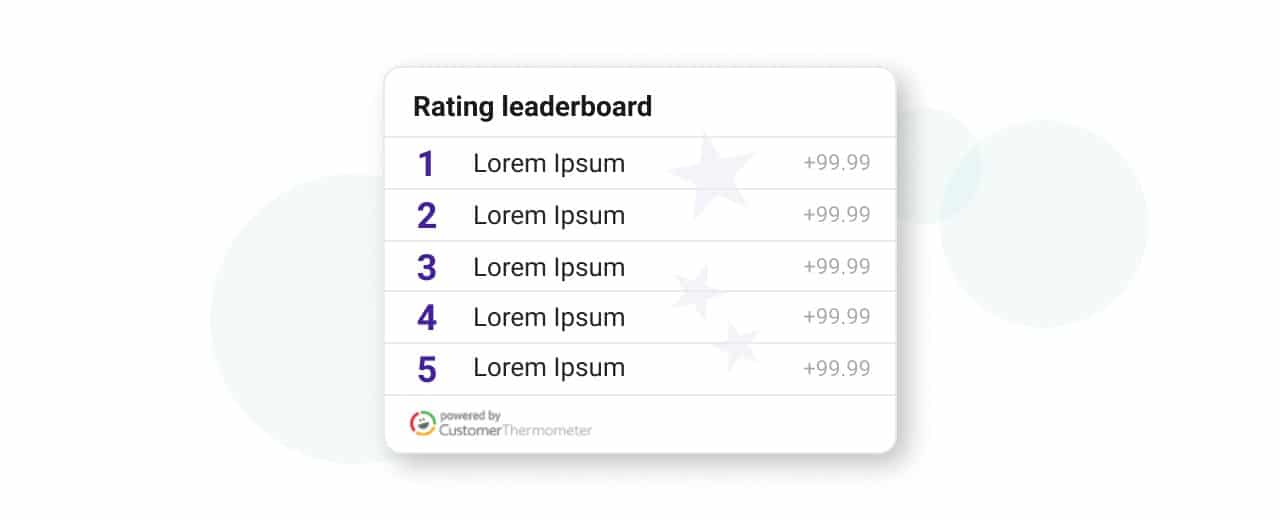
Task: Open the third-place Lorem Ipsum entry
Action: [549, 268]
